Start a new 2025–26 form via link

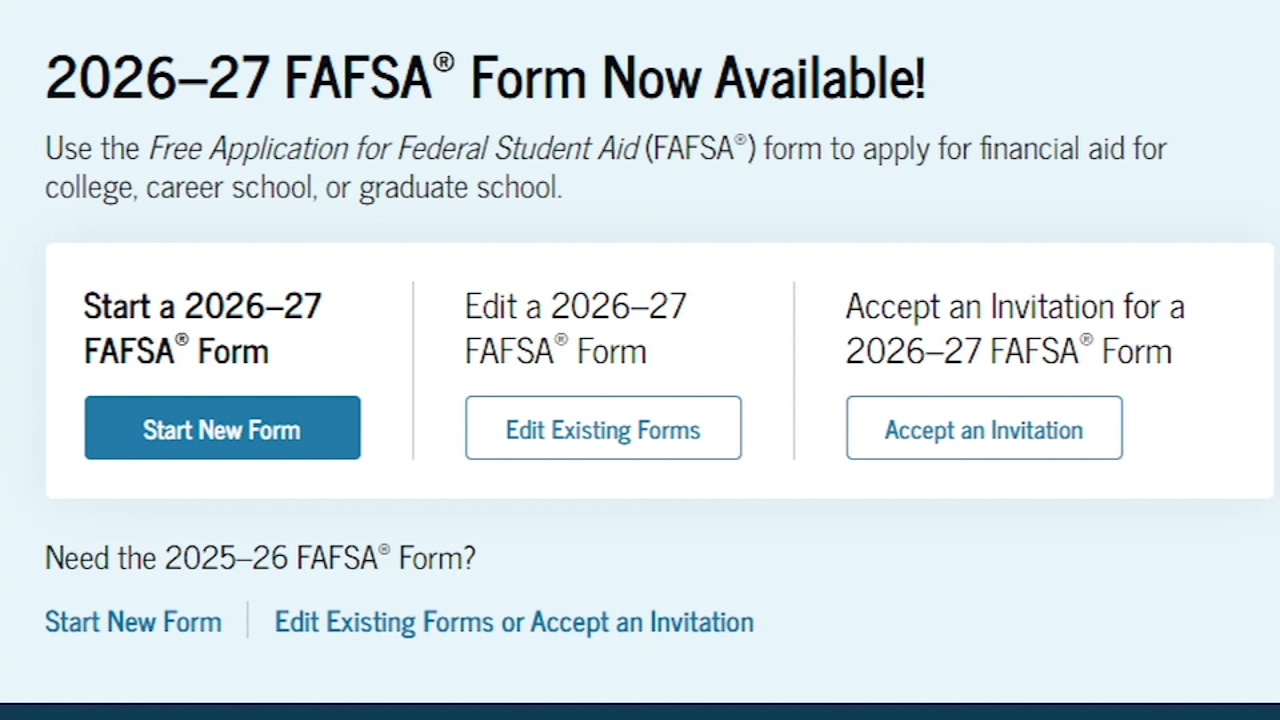[133, 622]
